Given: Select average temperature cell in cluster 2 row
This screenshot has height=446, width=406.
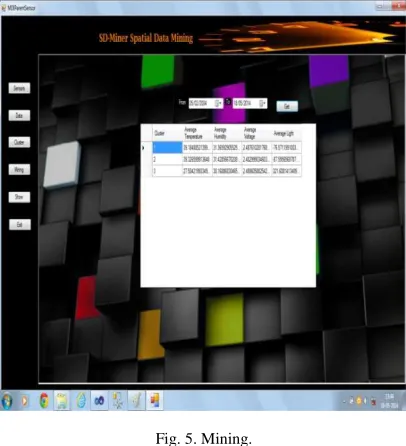Looking at the screenshot, I should pos(197,159).
